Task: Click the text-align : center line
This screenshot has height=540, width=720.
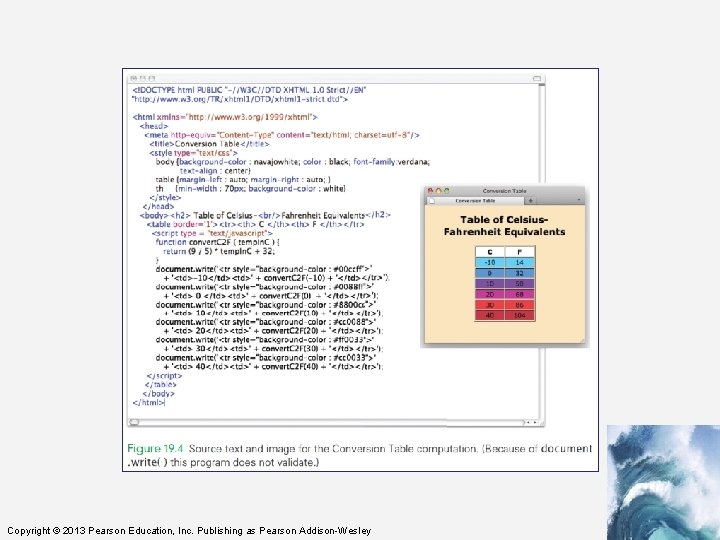Action: [x=215, y=171]
